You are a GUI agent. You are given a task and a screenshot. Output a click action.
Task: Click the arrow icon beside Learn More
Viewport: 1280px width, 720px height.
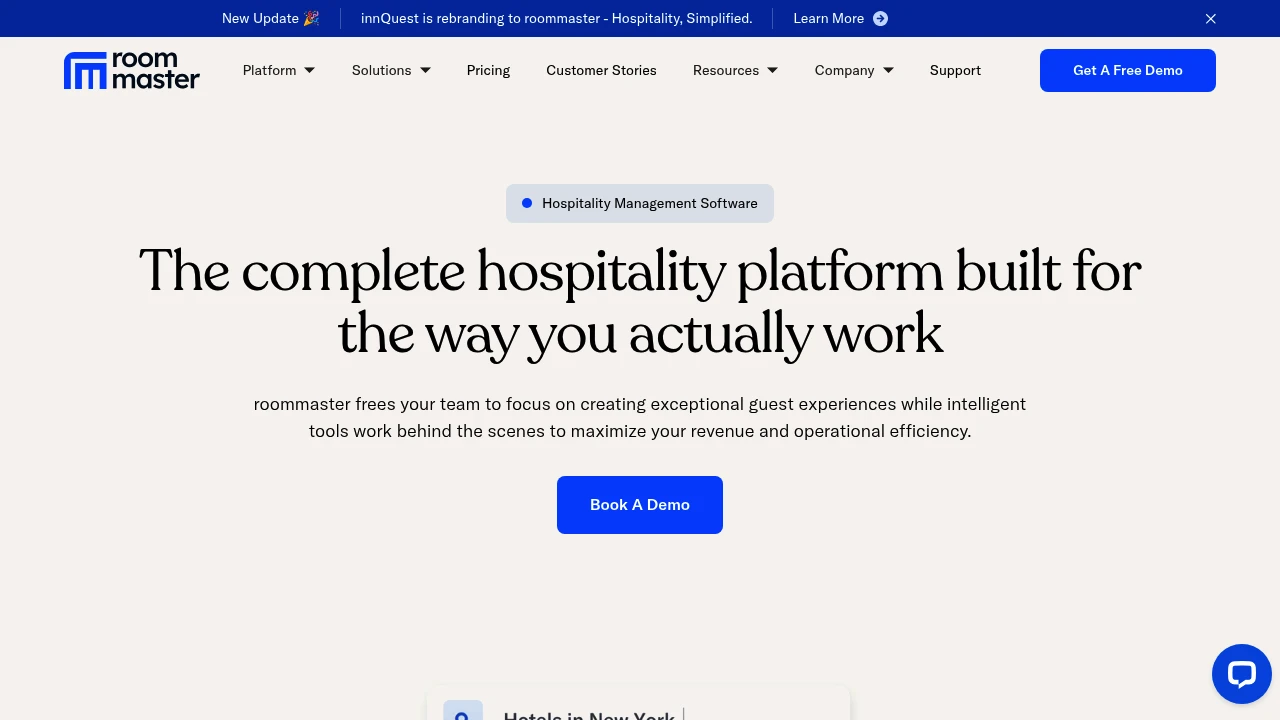[x=880, y=19]
